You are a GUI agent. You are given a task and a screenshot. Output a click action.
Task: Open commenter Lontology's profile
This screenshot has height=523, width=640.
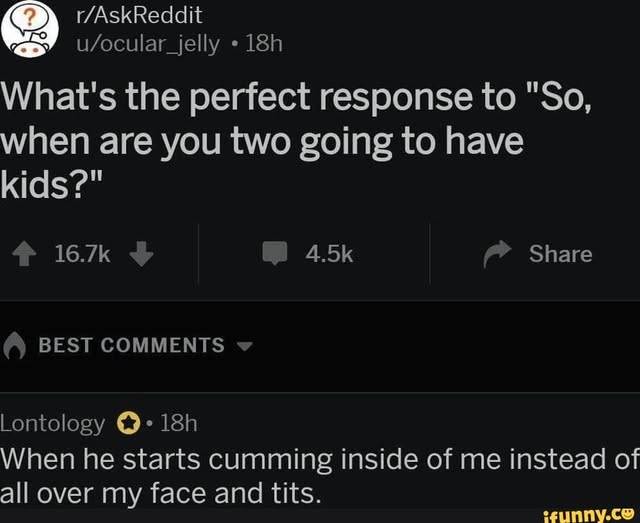click(53, 423)
